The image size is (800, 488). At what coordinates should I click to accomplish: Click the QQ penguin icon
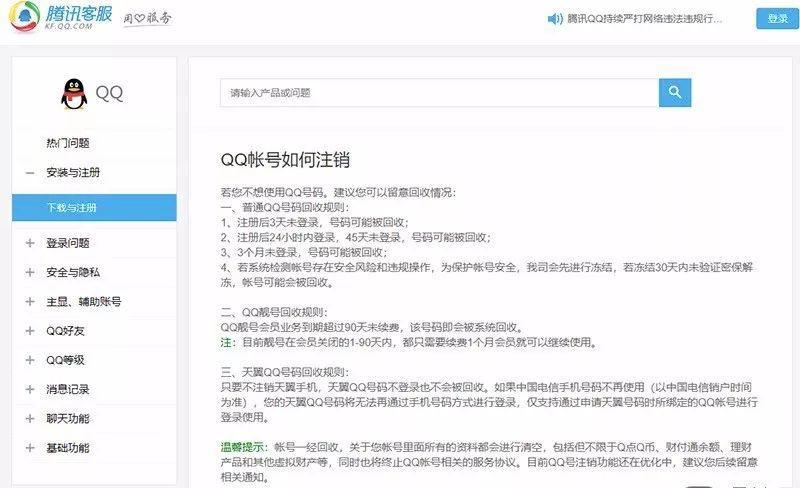(x=74, y=94)
